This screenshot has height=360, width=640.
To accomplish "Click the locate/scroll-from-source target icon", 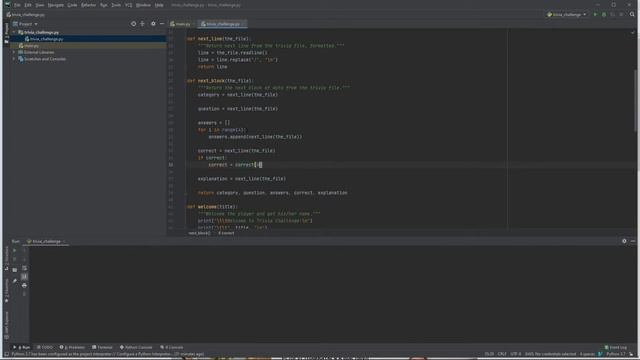I will [x=133, y=24].
